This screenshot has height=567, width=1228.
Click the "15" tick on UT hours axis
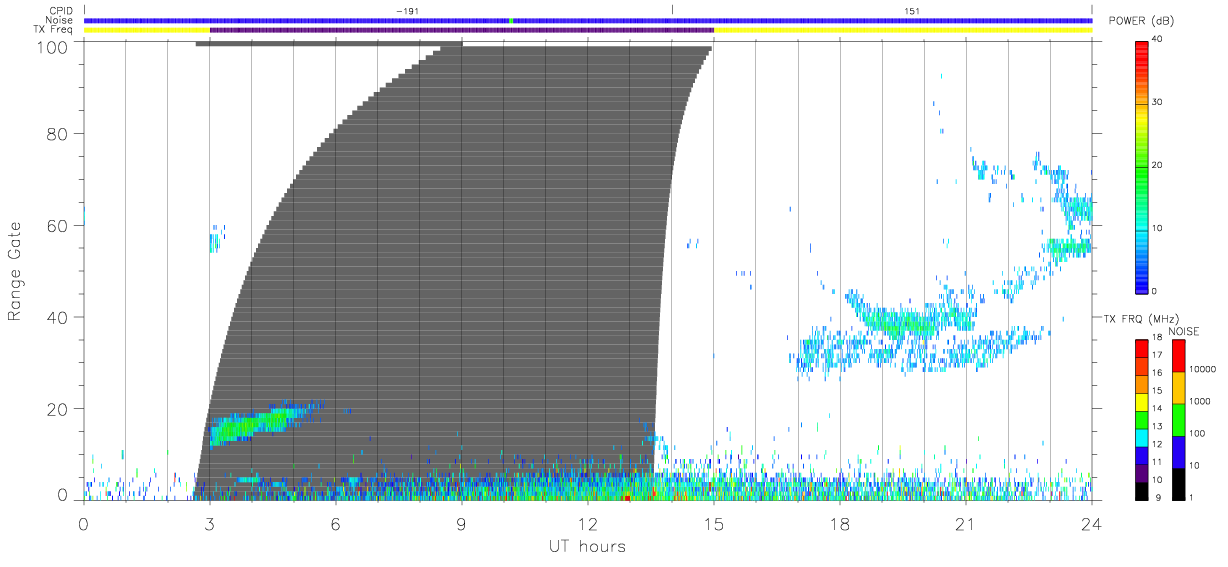coord(714,522)
